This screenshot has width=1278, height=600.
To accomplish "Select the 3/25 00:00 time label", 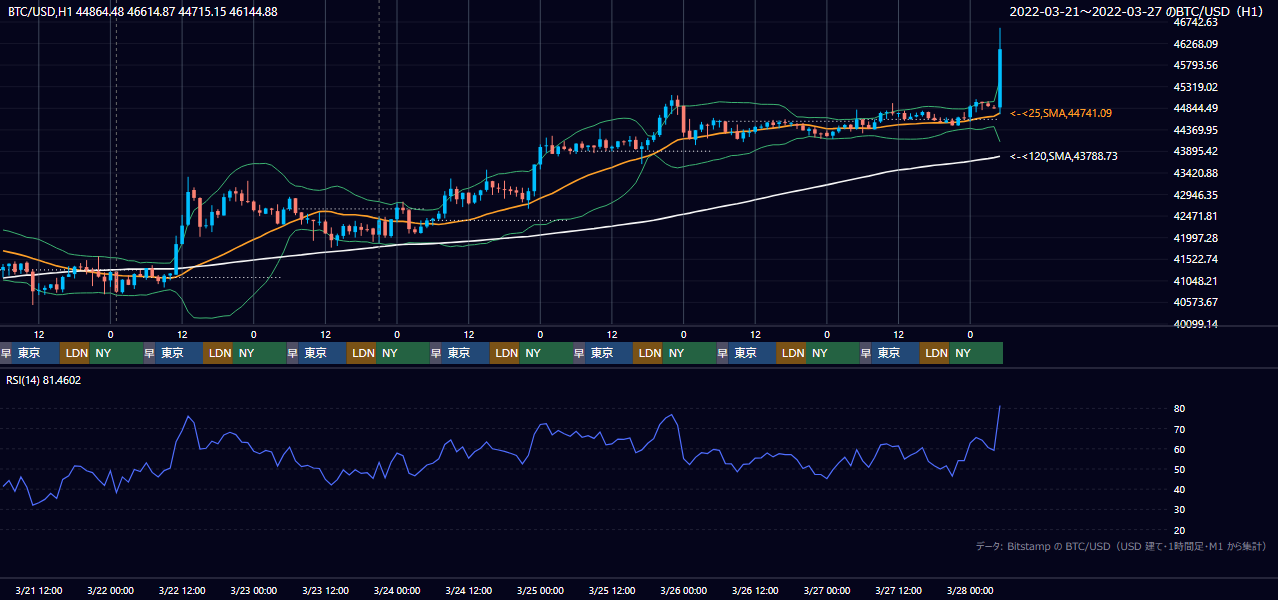I will click(x=541, y=590).
